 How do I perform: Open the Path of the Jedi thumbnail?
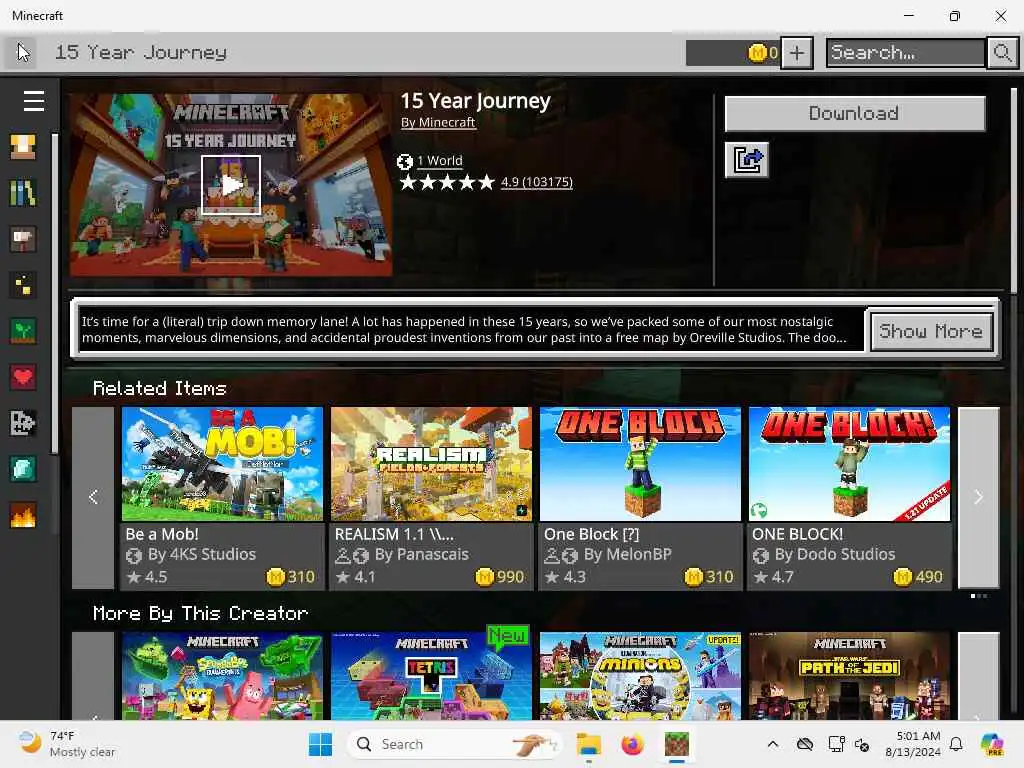tap(849, 676)
